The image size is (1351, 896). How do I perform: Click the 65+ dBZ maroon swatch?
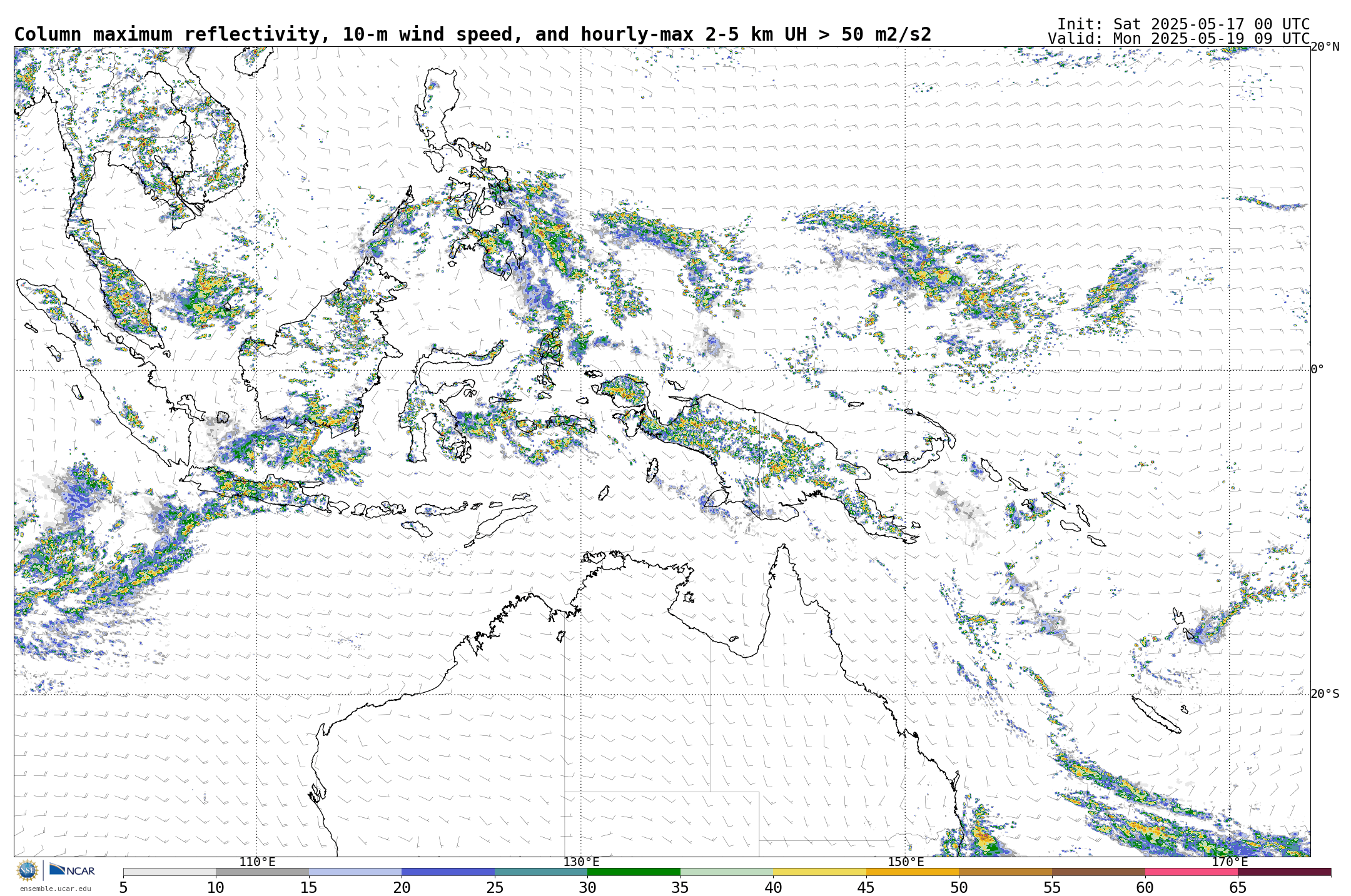[1284, 872]
